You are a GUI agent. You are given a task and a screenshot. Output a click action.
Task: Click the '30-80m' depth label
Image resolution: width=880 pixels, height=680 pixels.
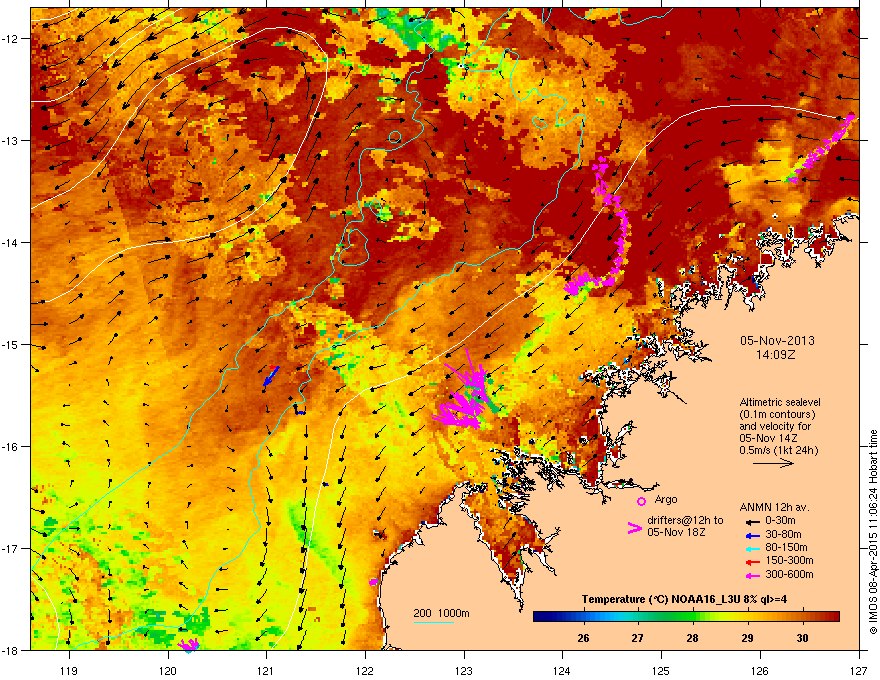[783, 535]
